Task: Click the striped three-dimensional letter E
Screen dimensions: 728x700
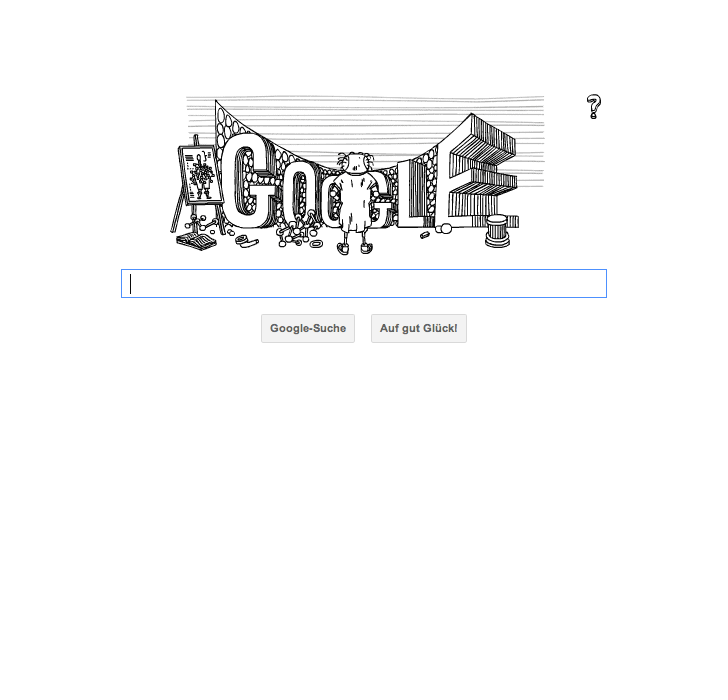Action: [481, 172]
